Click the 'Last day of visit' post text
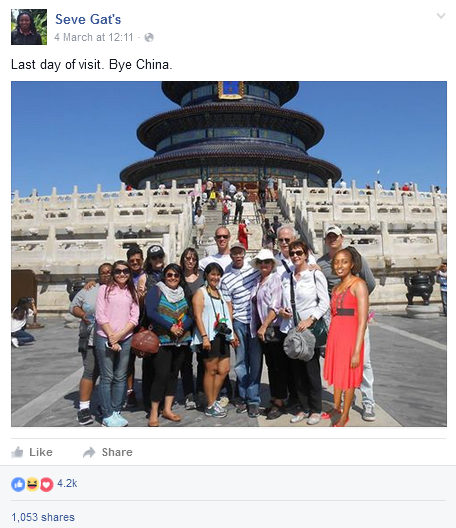 92,64
